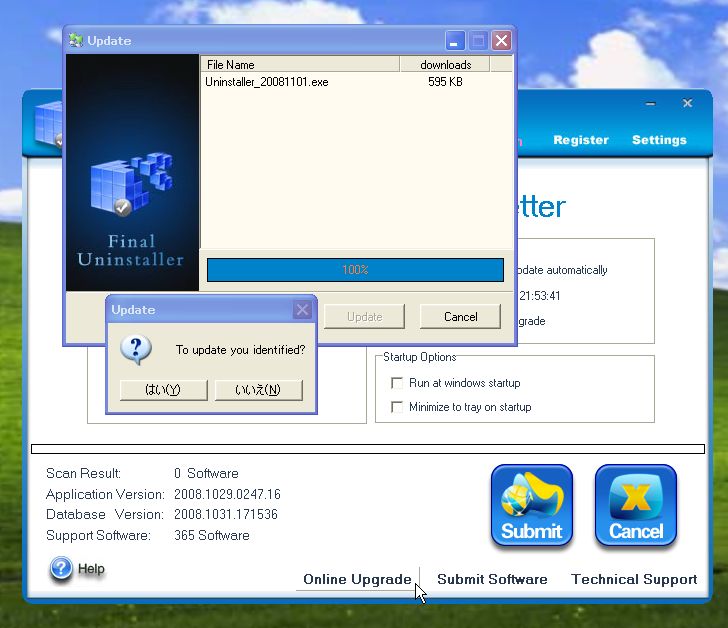Screen dimensions: 728x628
Task: Click the greyed Update button
Action: [364, 317]
